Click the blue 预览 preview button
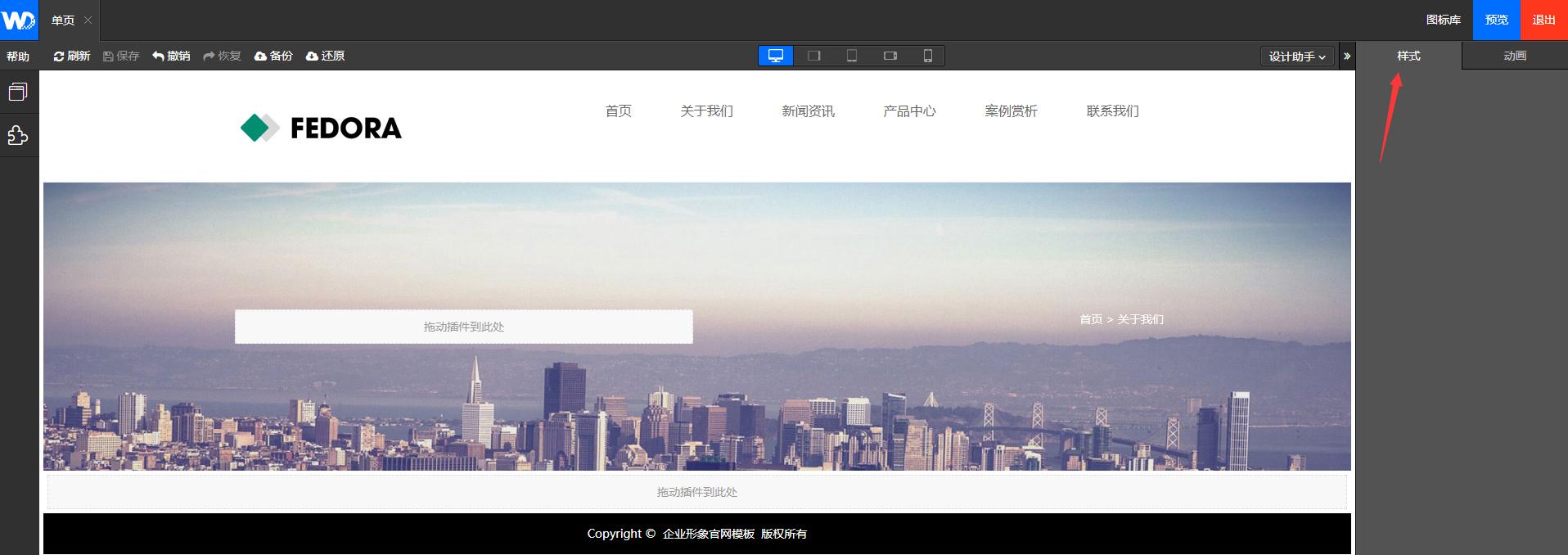Image resolution: width=1568 pixels, height=555 pixels. pyautogui.click(x=1496, y=20)
